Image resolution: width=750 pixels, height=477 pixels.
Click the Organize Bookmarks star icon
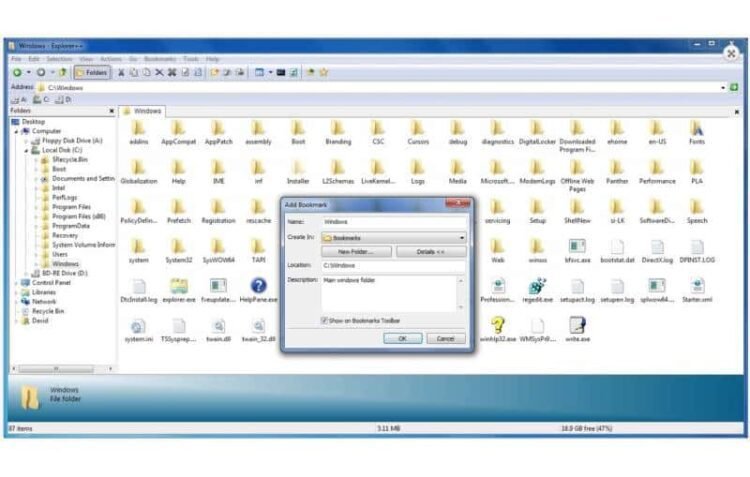pos(324,73)
